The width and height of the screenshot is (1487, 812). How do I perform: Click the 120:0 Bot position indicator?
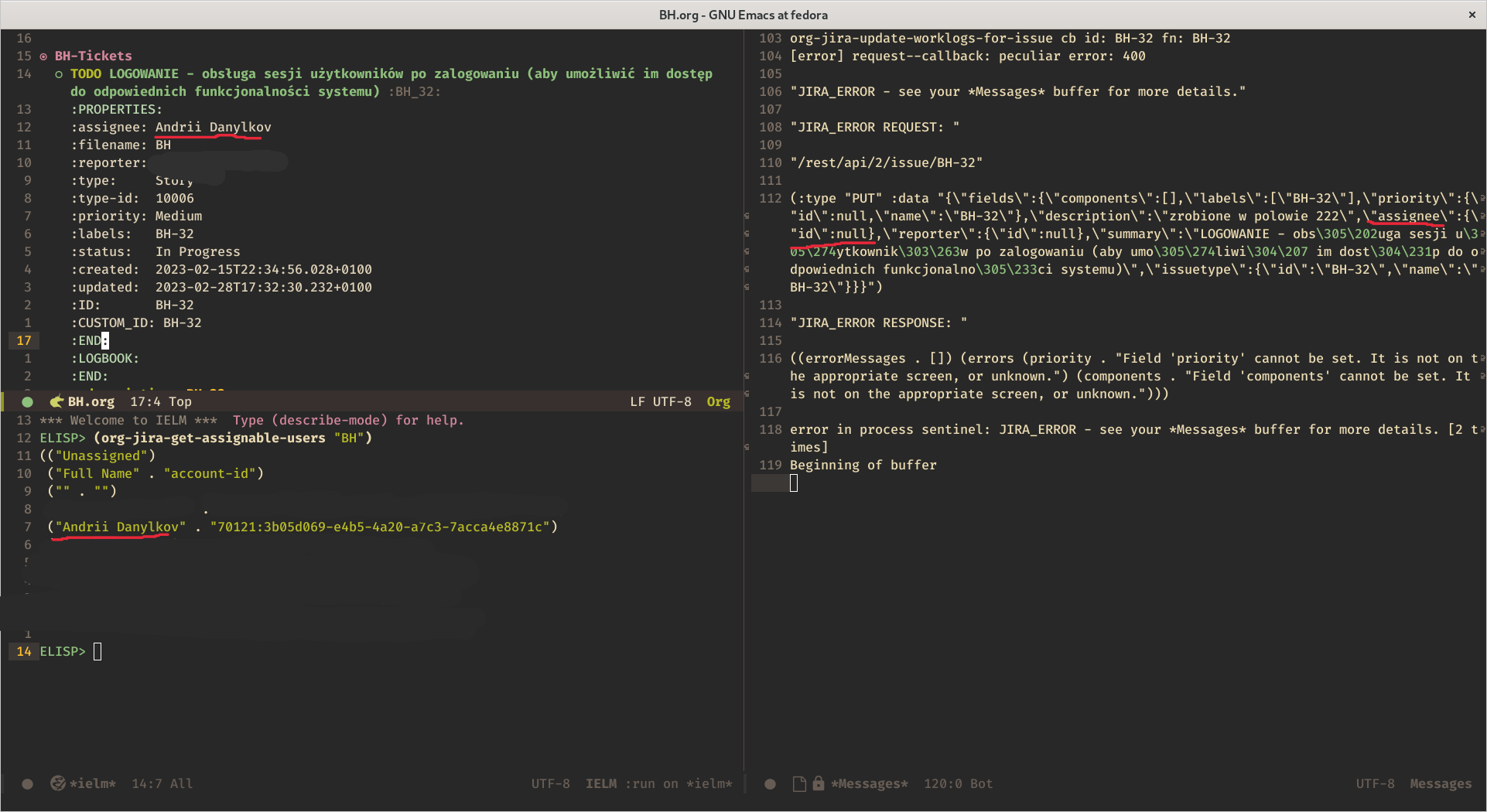pos(958,783)
